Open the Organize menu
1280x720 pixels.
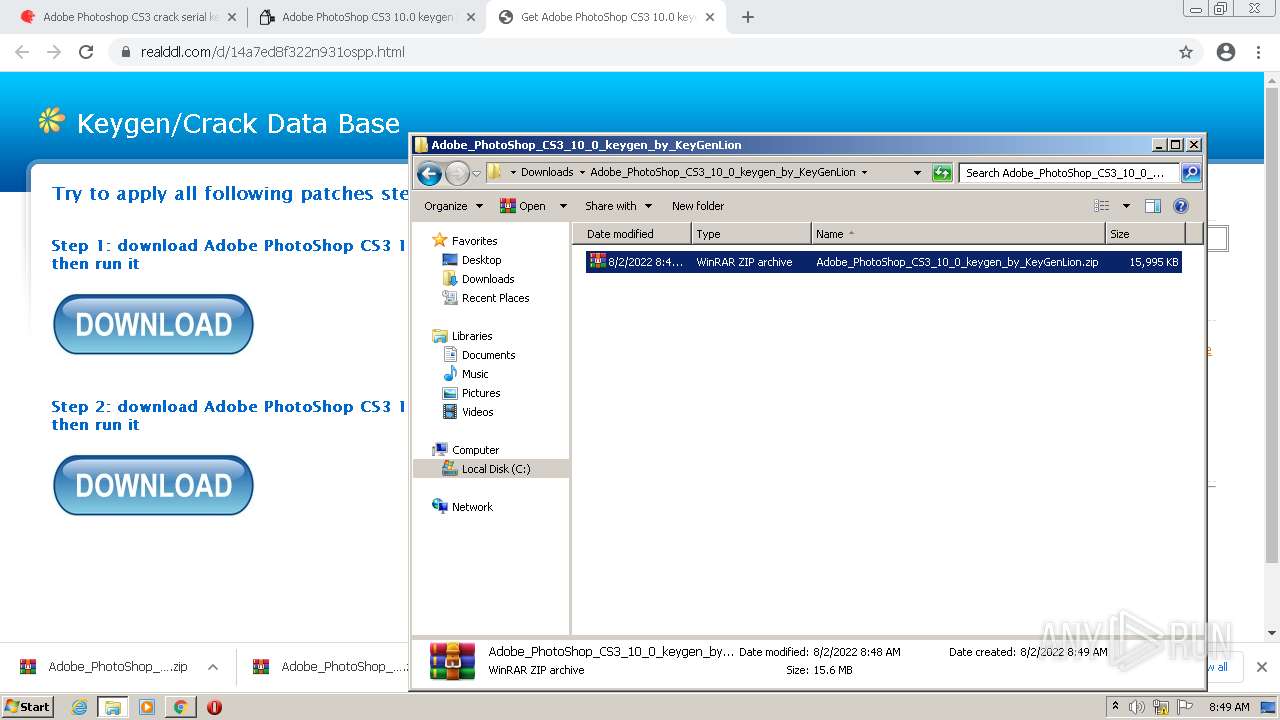coord(453,206)
